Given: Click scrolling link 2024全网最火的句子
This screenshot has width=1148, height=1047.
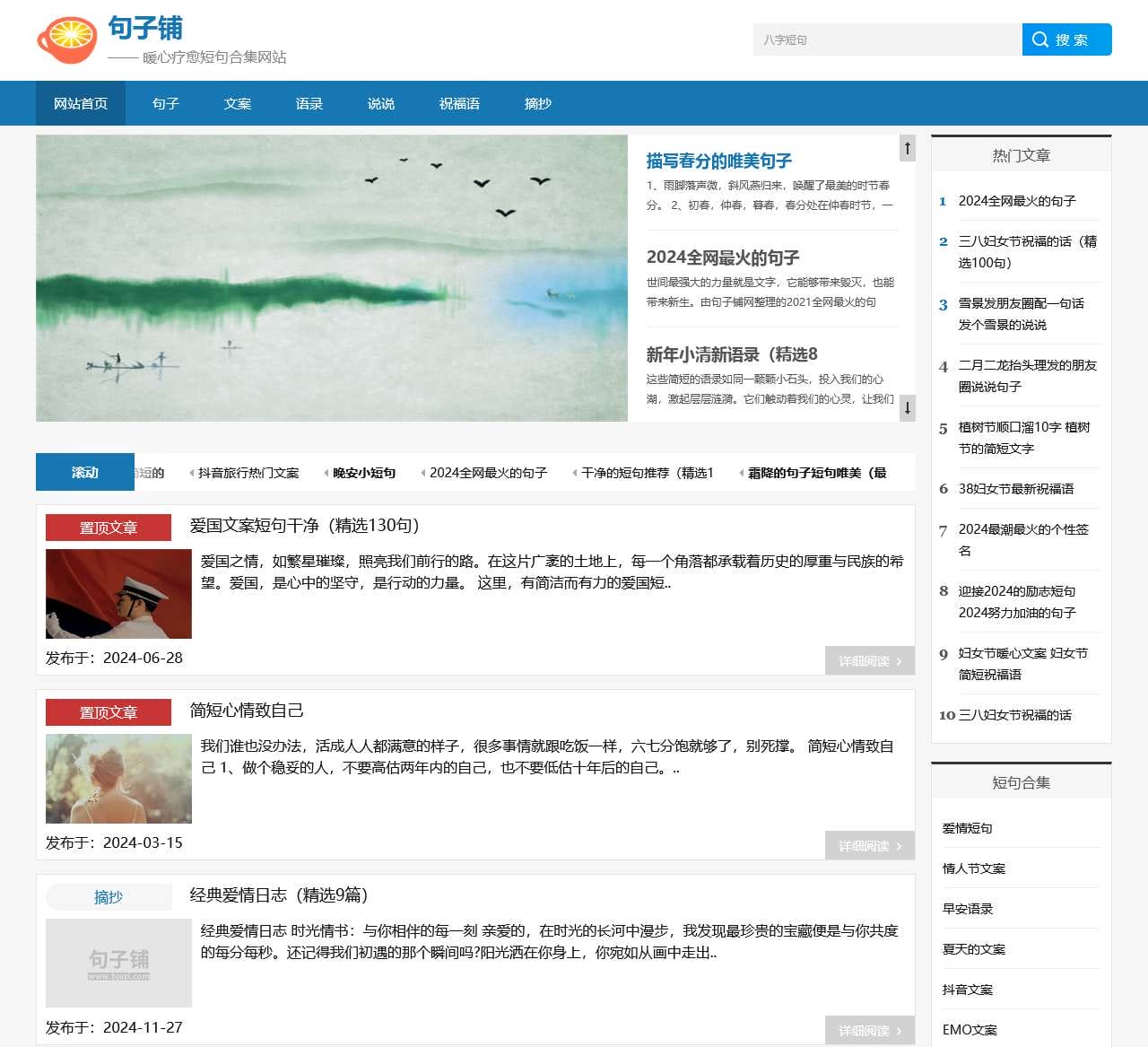Looking at the screenshot, I should click(488, 473).
